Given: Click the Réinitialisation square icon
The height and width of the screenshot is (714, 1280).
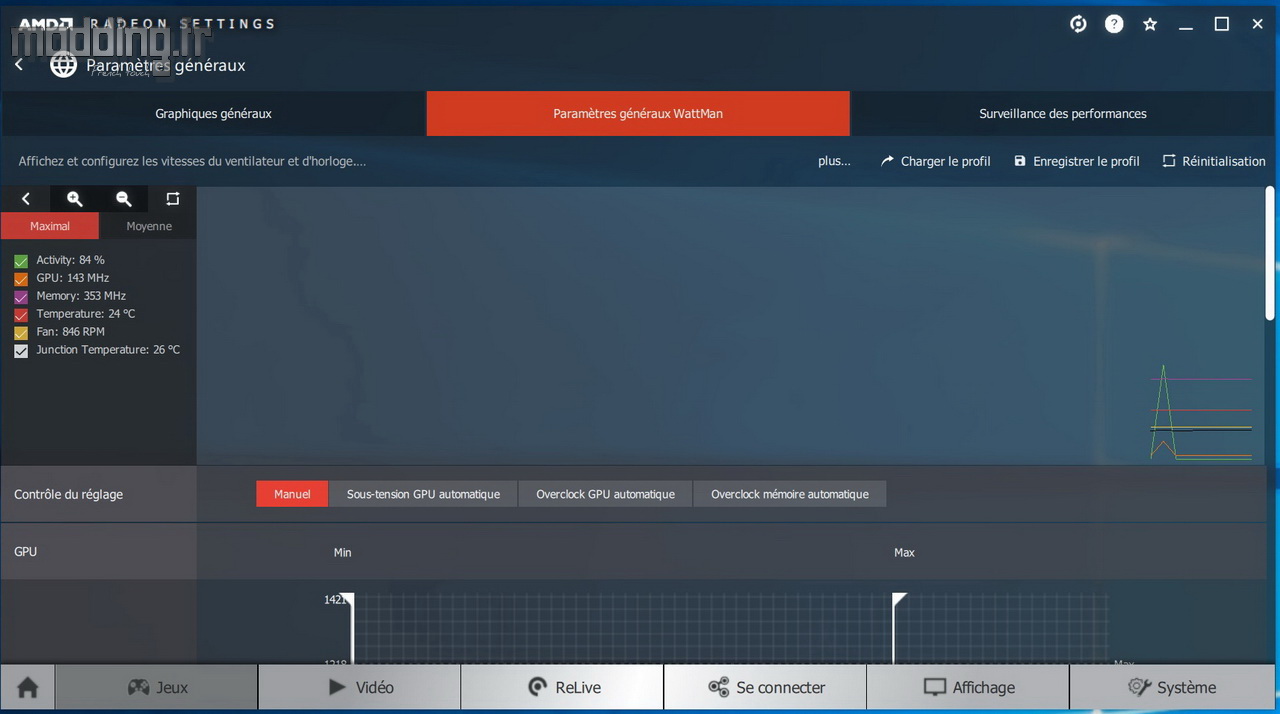Looking at the screenshot, I should [1169, 161].
